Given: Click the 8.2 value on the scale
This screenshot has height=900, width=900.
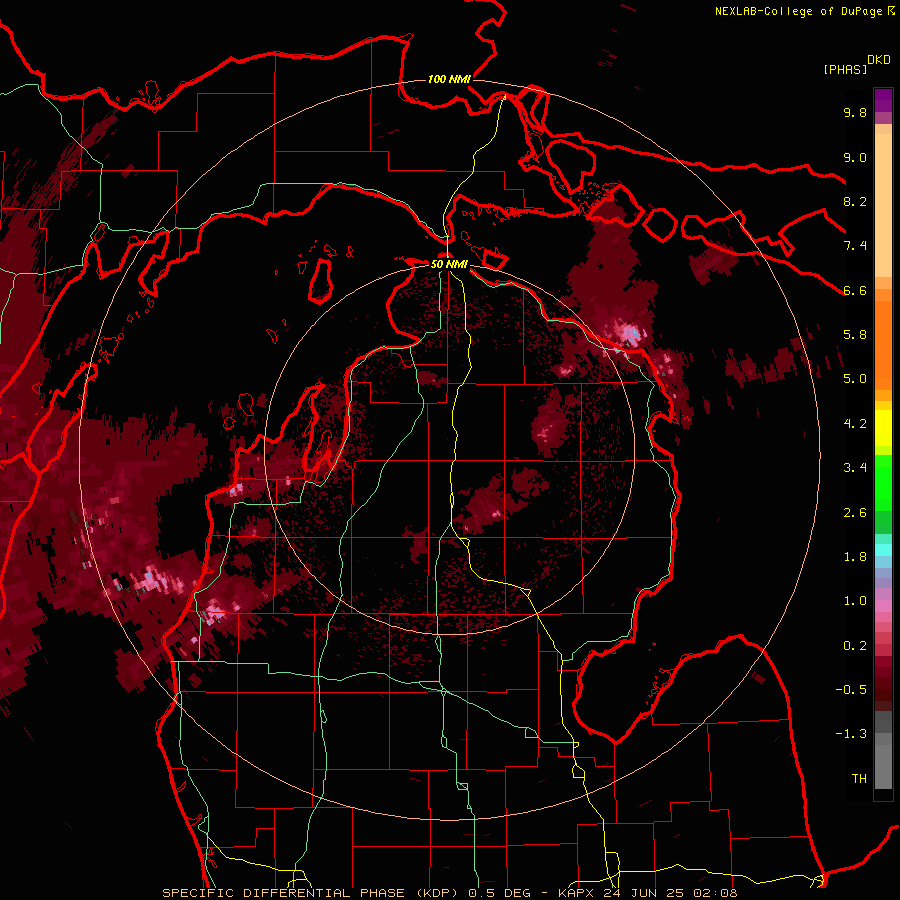Looking at the screenshot, I should (855, 201).
